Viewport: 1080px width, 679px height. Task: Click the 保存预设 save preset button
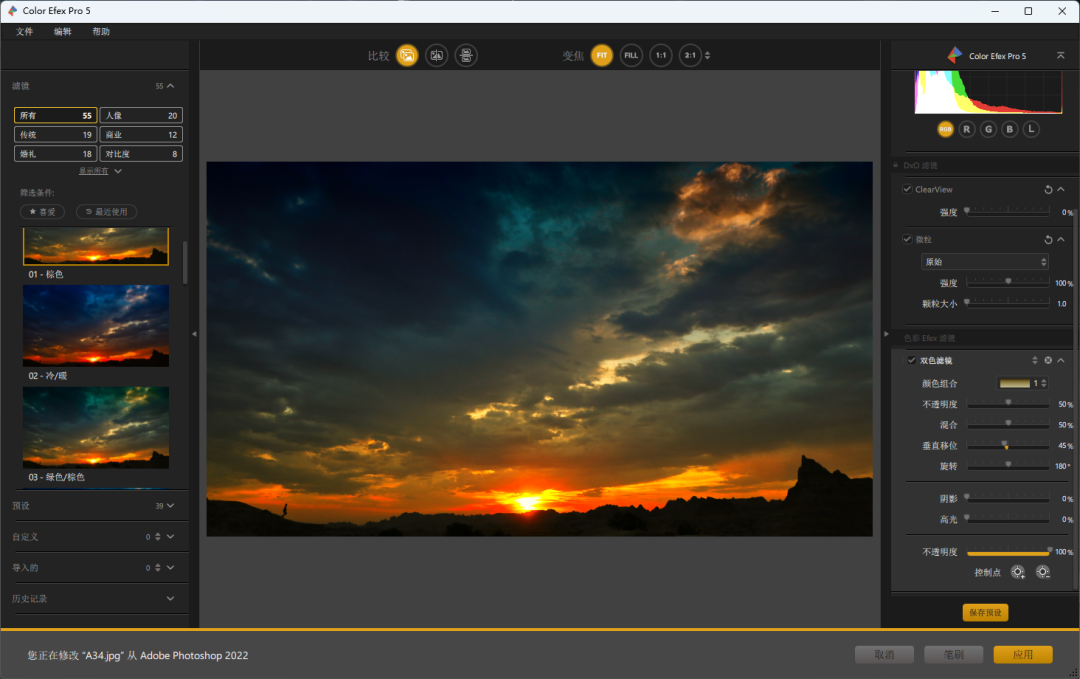tap(985, 613)
